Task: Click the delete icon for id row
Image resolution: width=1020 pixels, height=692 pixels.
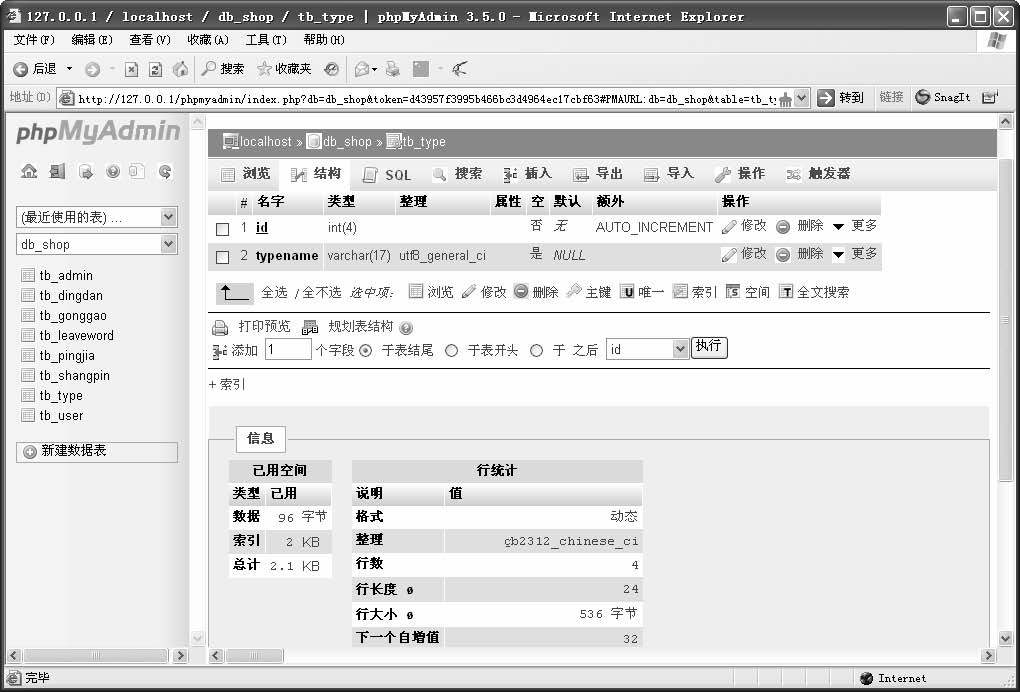Action: 783,226
